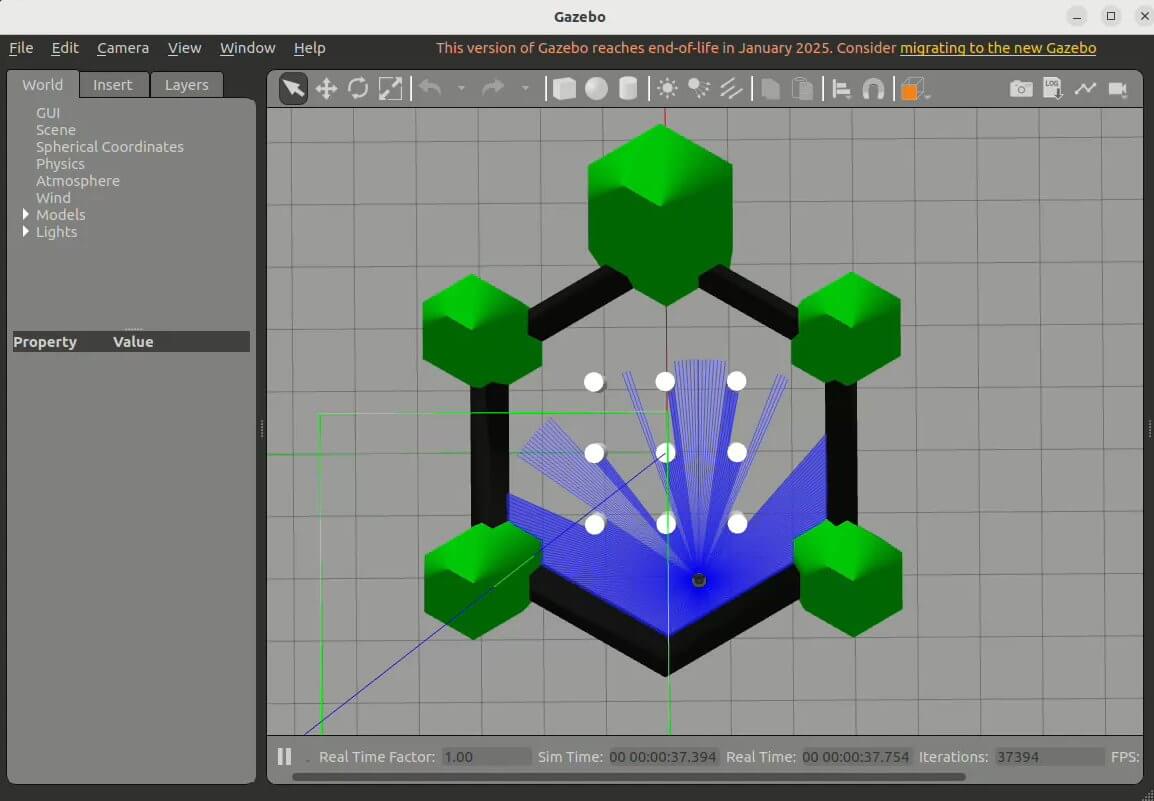Open the Camera menu

[x=123, y=48]
